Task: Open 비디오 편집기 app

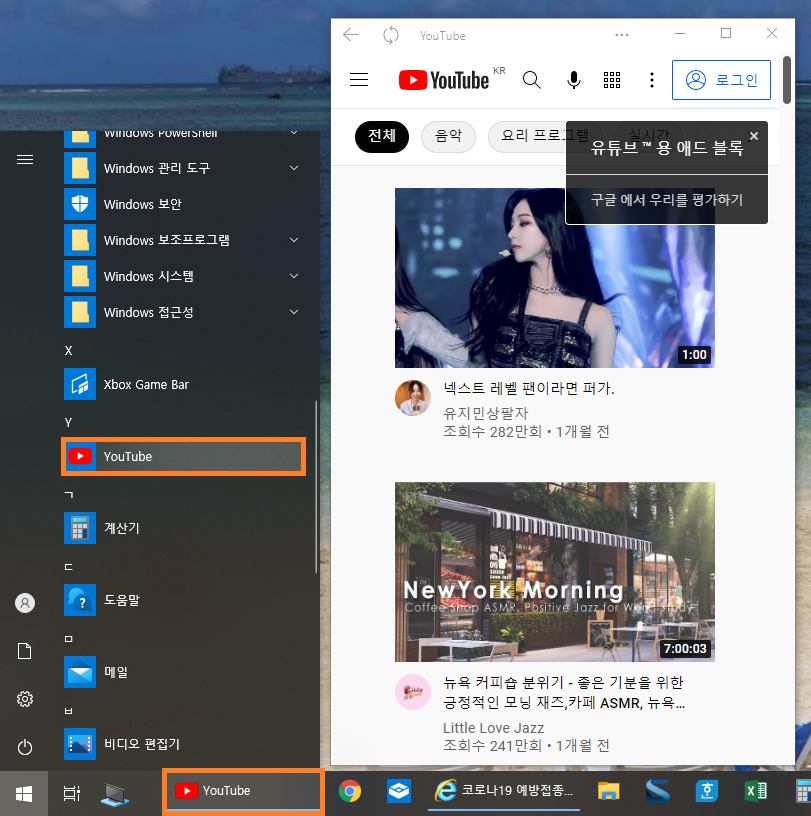Action: 183,744
